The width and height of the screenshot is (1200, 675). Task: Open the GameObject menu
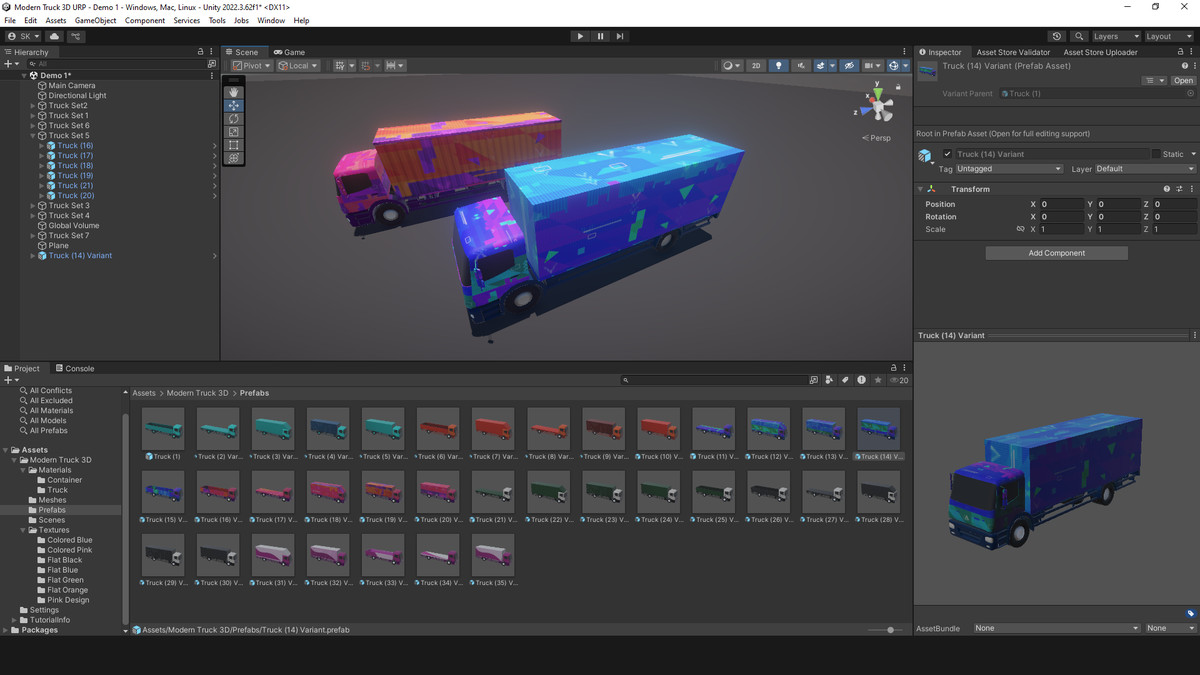(x=95, y=20)
